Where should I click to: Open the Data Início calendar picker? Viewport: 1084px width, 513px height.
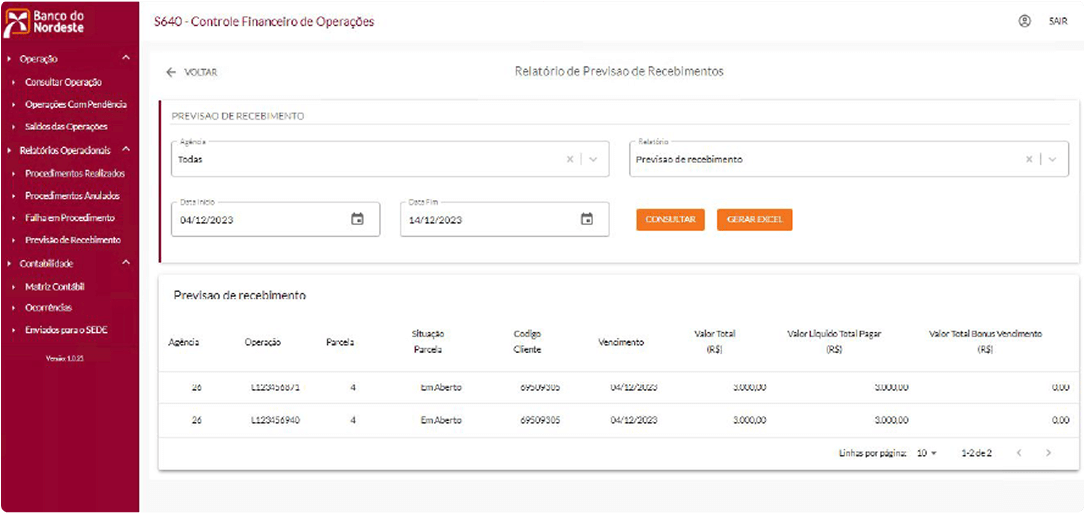pyautogui.click(x=357, y=219)
